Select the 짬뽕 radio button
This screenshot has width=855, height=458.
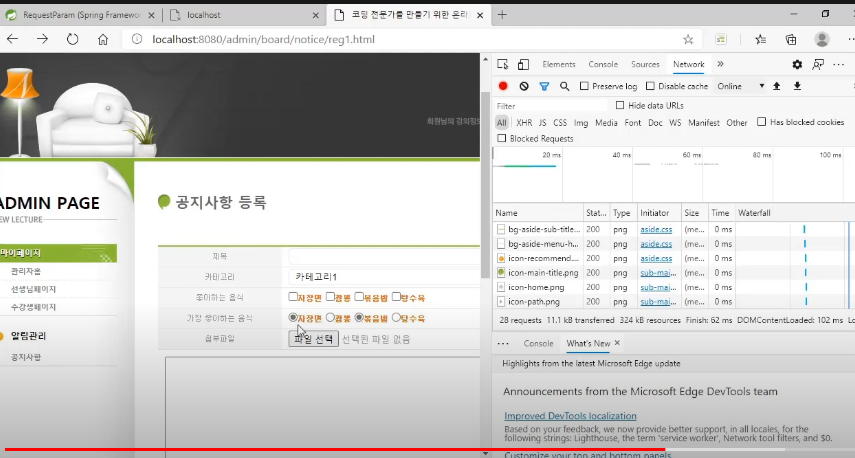tap(330, 317)
